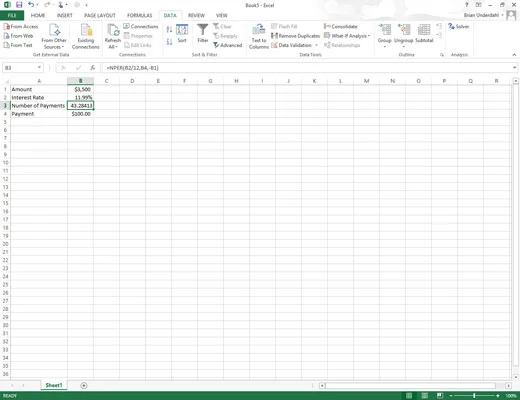Click the zoom slider handle
Viewport: 520px width, 400px height.
click(x=474, y=396)
